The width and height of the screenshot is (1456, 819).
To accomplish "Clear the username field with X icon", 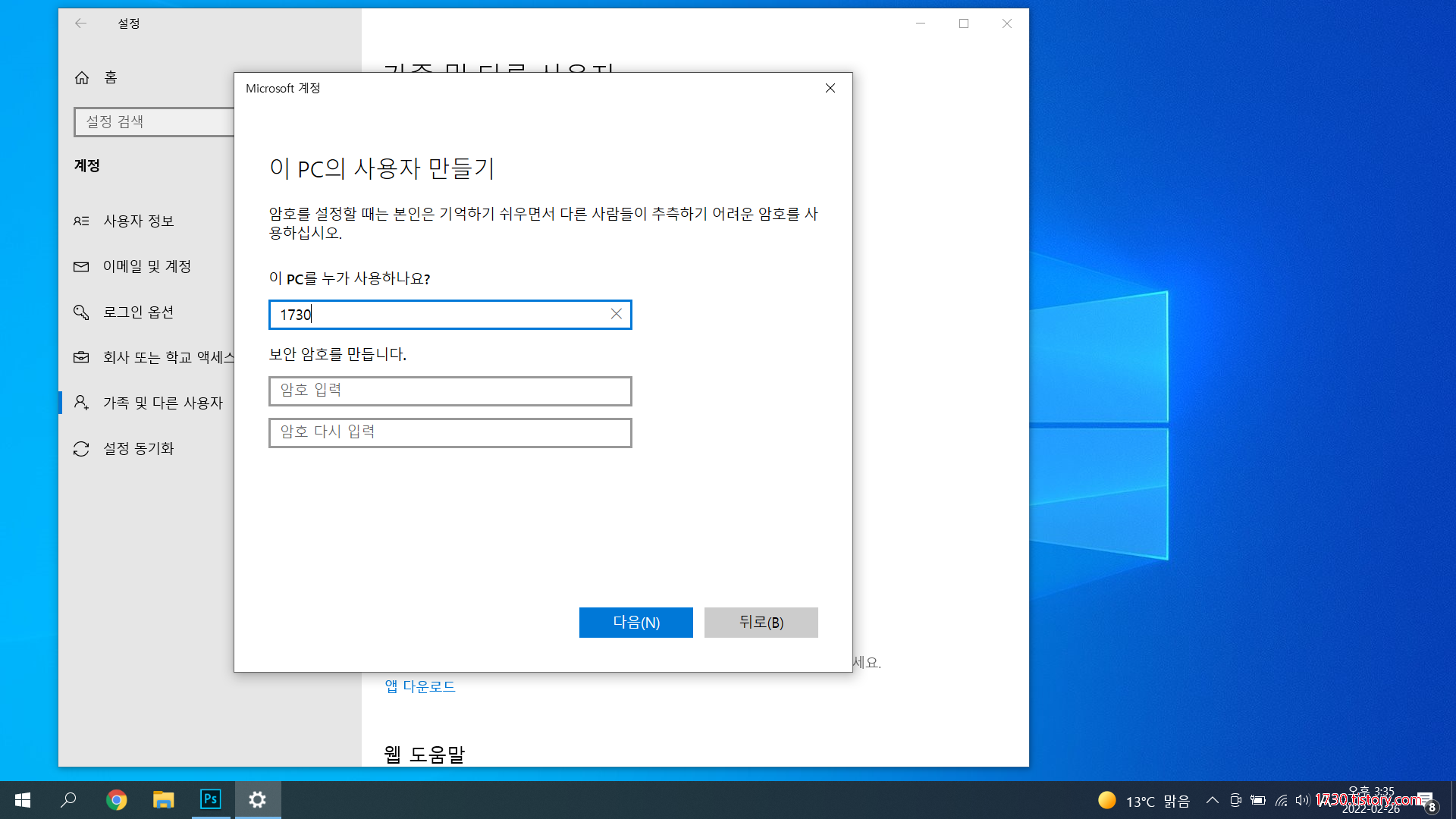I will tap(616, 314).
